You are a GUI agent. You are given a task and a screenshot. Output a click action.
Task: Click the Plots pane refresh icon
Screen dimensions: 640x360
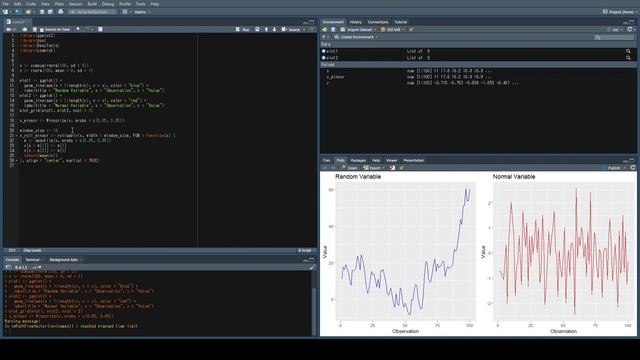pyautogui.click(x=633, y=168)
